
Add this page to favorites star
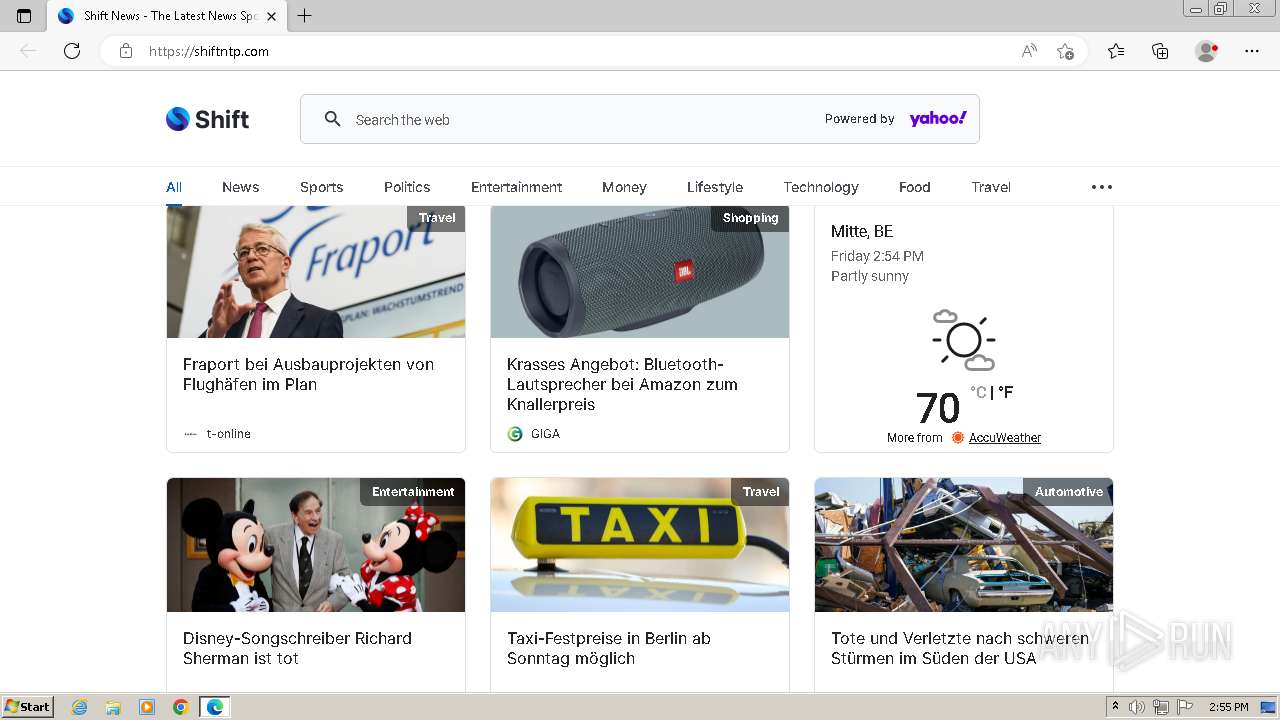pyautogui.click(x=1066, y=51)
